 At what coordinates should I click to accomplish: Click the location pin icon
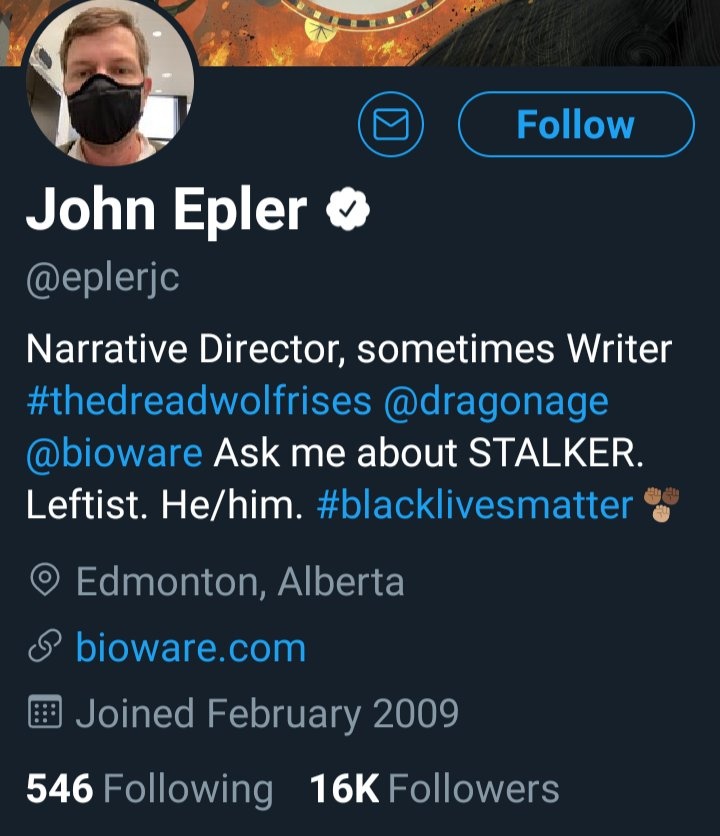(43, 581)
